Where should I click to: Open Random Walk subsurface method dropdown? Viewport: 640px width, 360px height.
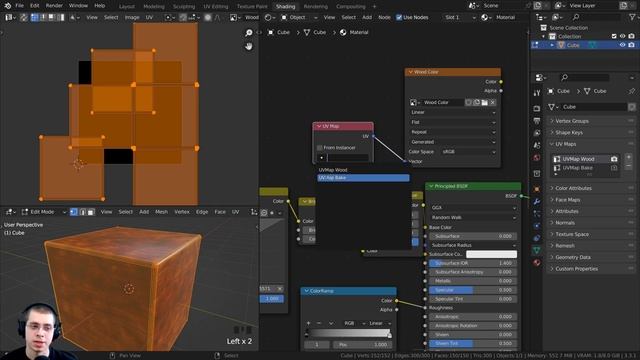click(473, 218)
